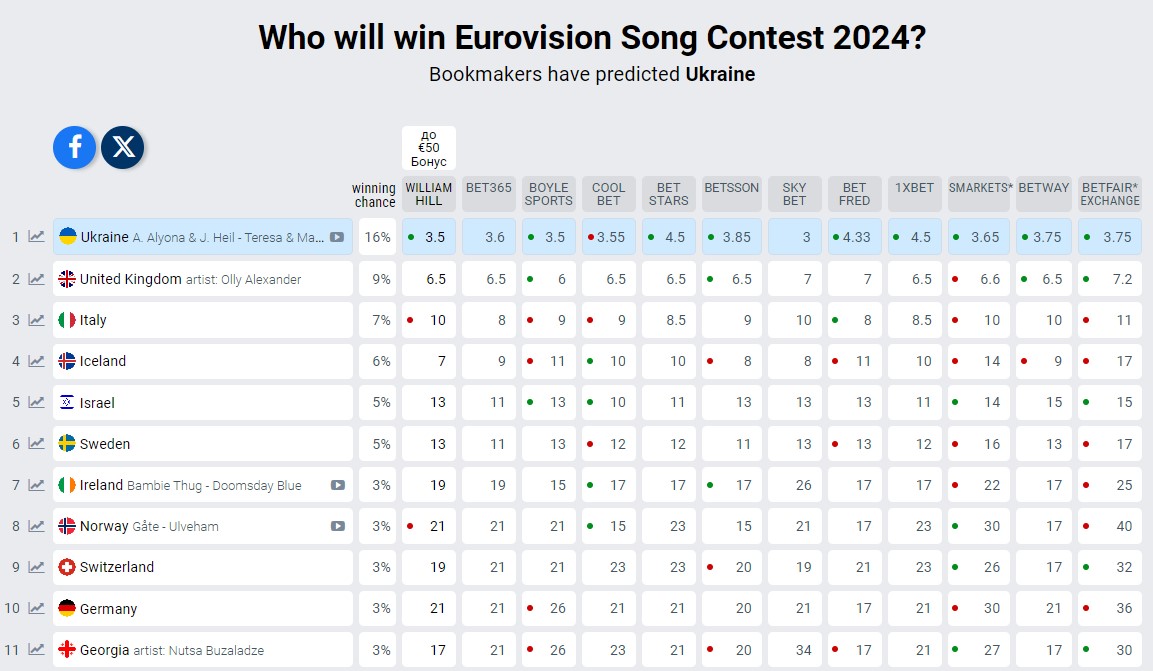1153x671 pixels.
Task: Open the Switzerland country entry
Action: click(117, 567)
